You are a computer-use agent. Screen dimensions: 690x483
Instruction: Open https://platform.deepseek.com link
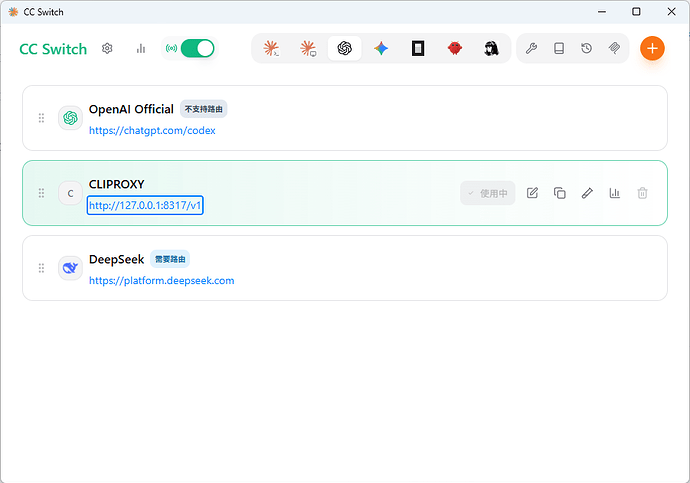click(x=161, y=281)
